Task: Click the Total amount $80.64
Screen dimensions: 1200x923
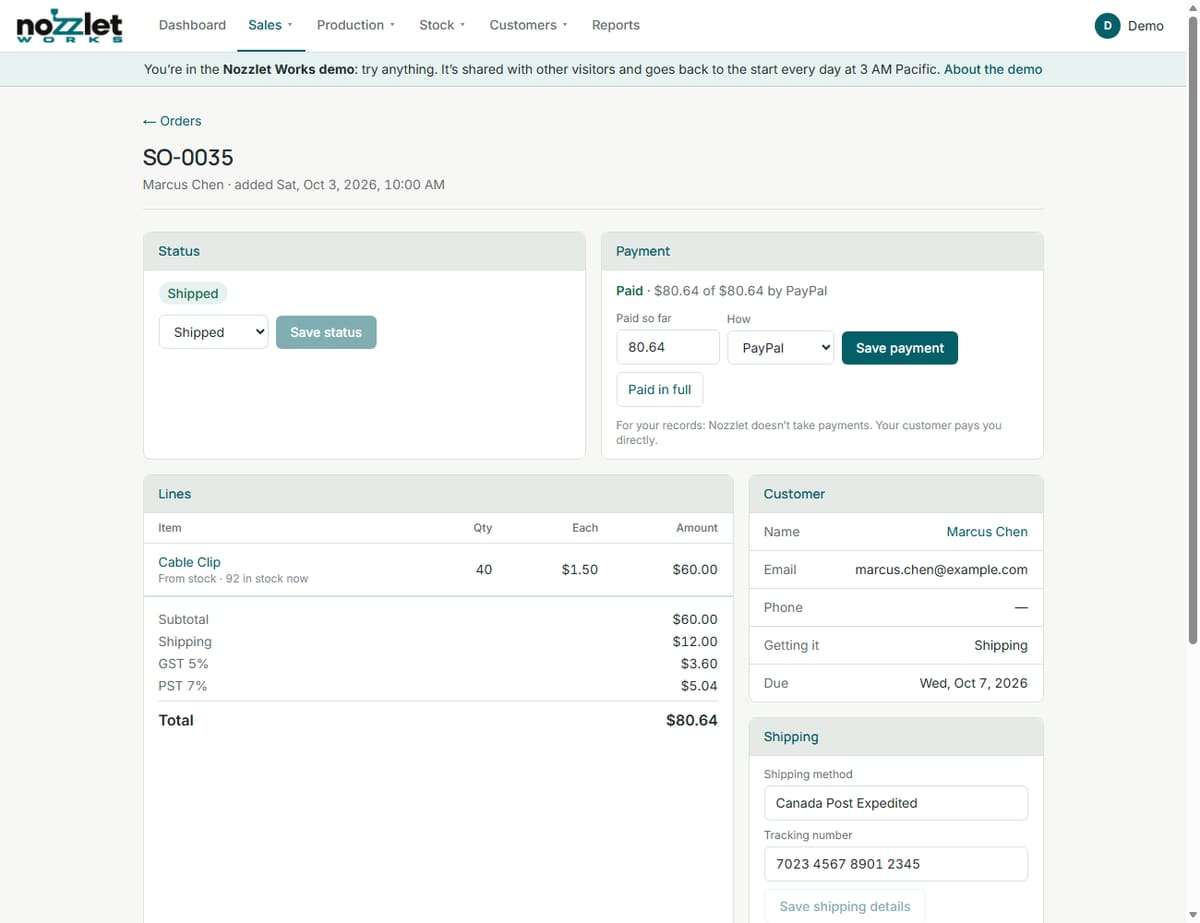Action: (692, 720)
